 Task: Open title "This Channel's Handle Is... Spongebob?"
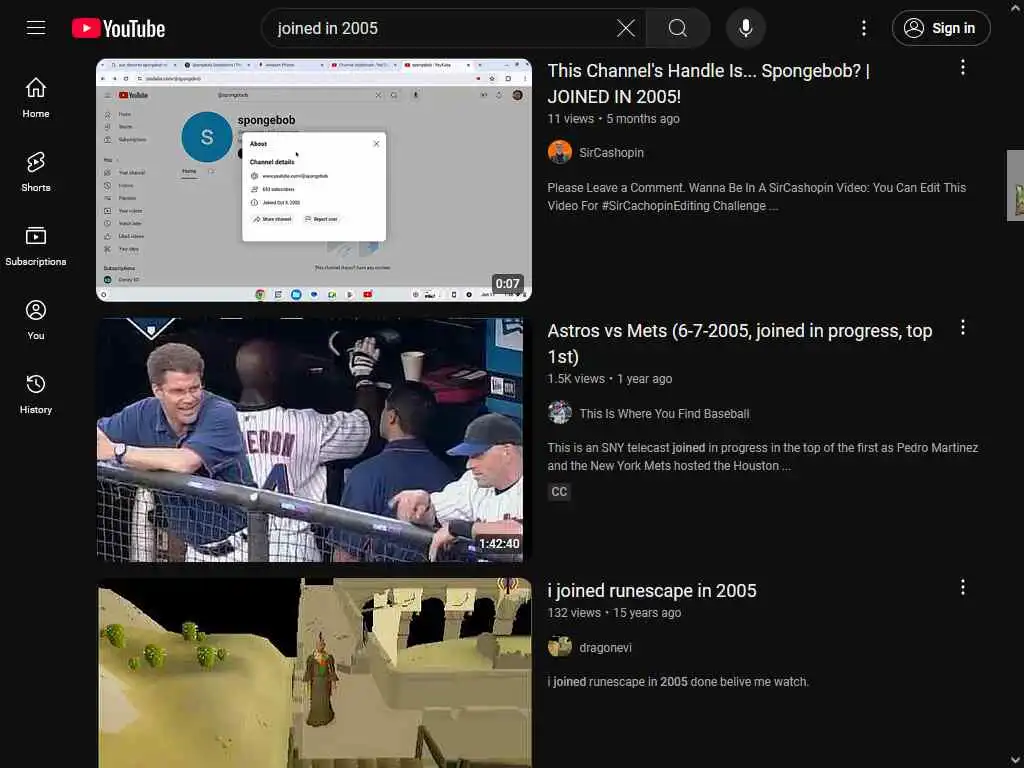[x=709, y=84]
